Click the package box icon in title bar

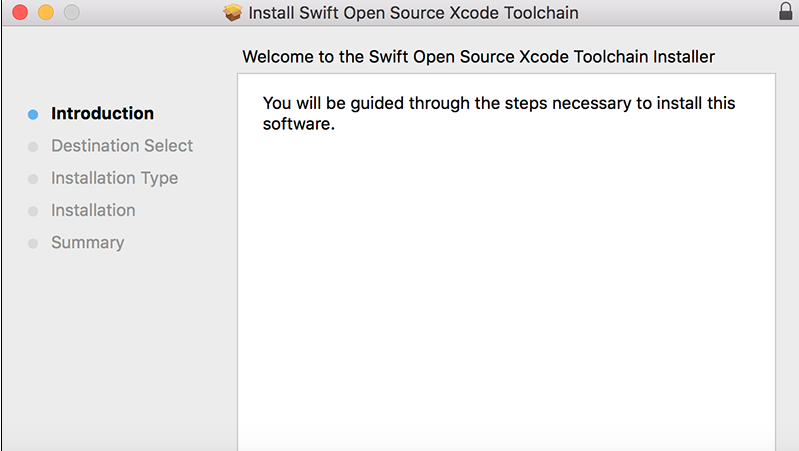[x=233, y=14]
